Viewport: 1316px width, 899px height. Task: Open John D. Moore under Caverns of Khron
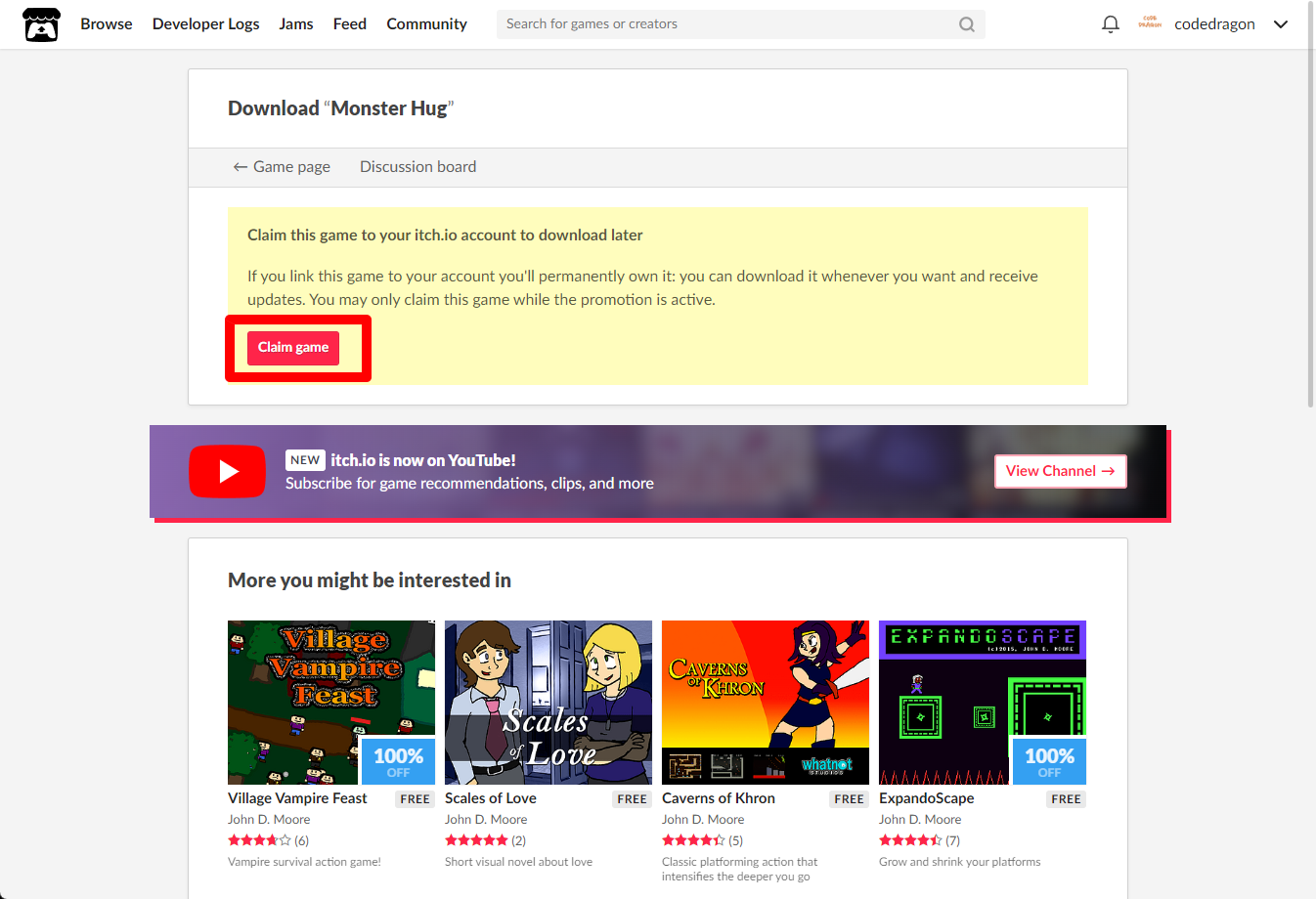(703, 820)
